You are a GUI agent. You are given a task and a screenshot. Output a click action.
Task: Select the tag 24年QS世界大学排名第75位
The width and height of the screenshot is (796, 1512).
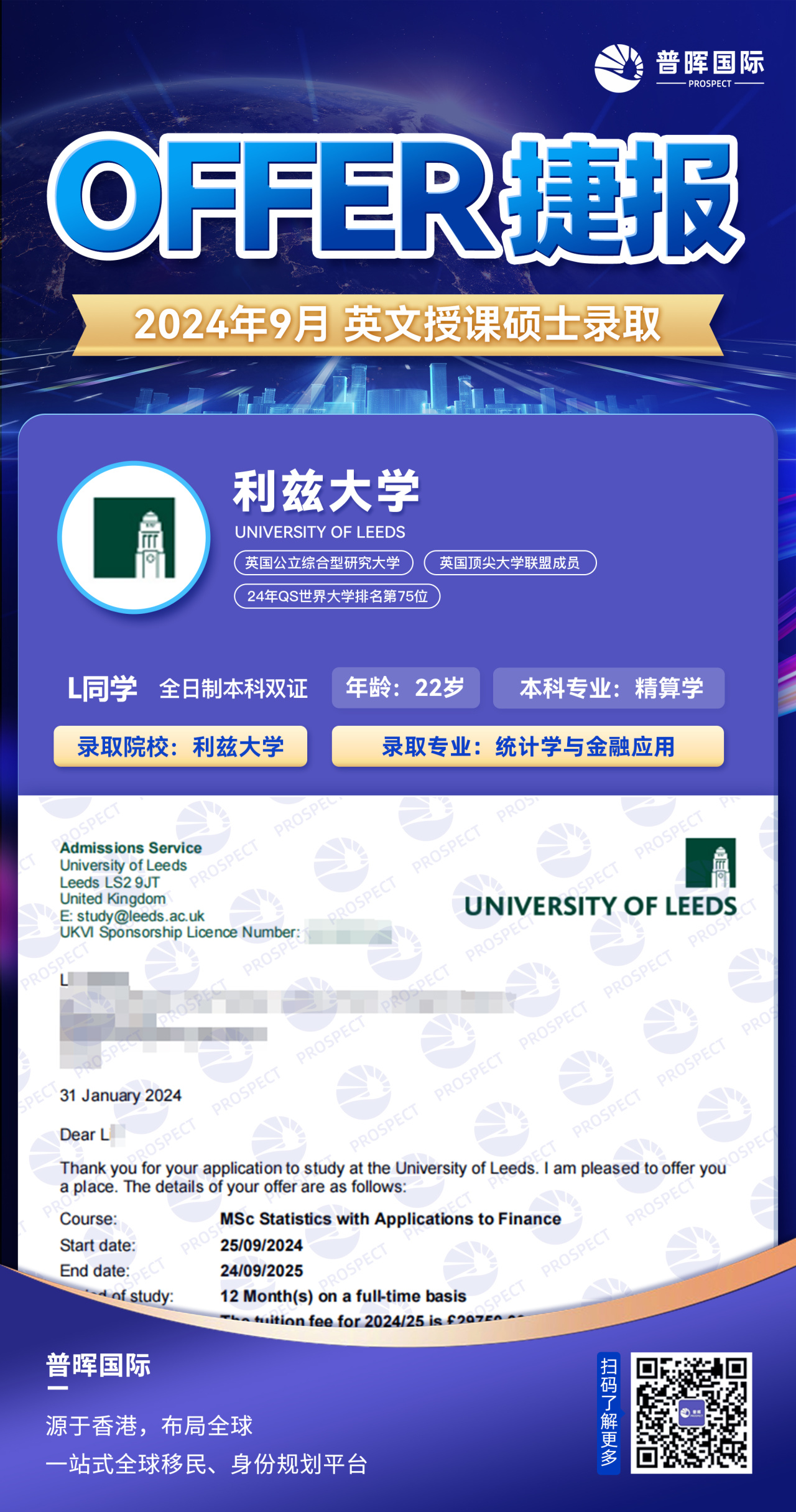pyautogui.click(x=337, y=596)
